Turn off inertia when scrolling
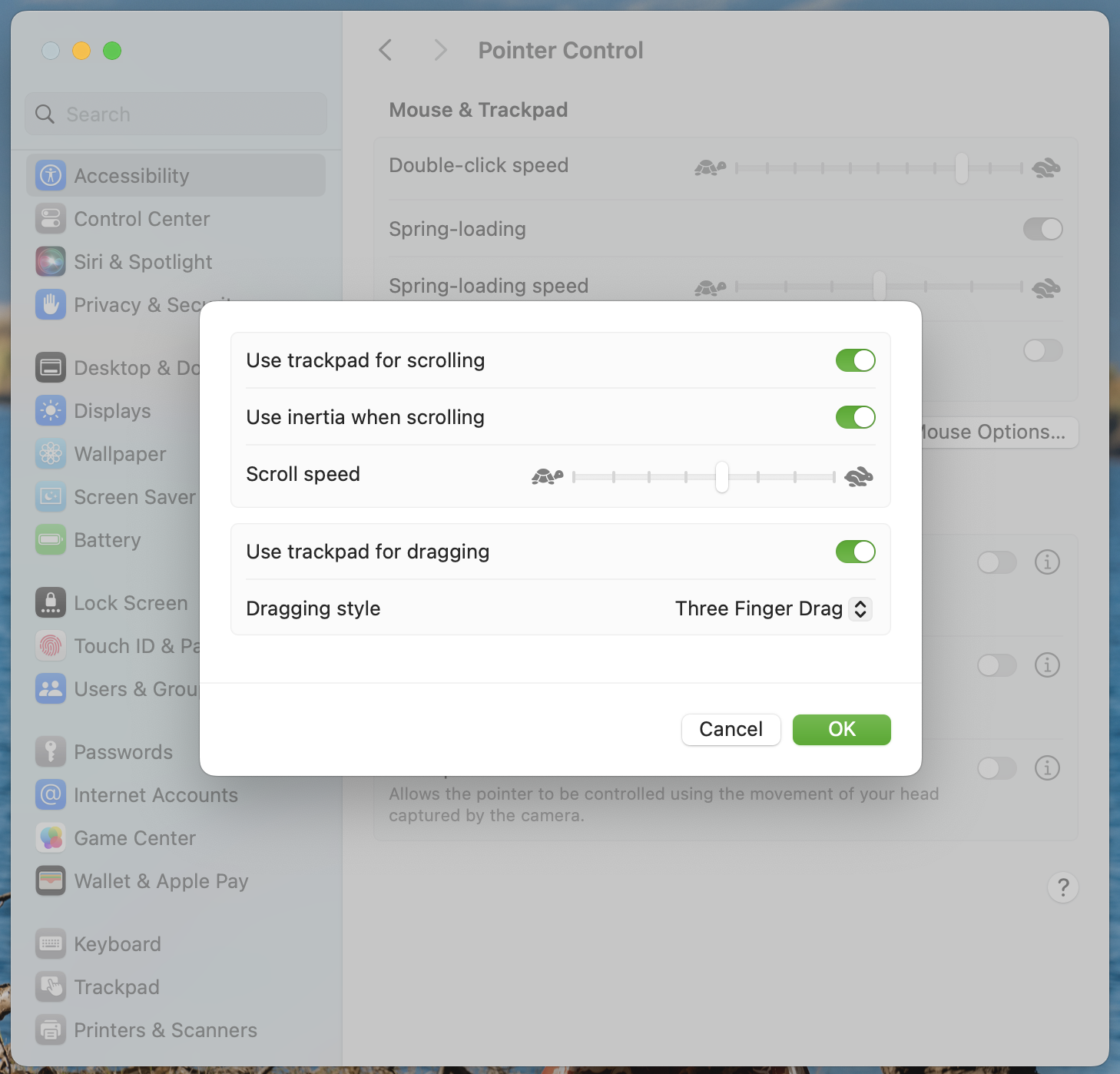1120x1074 pixels. coord(855,417)
